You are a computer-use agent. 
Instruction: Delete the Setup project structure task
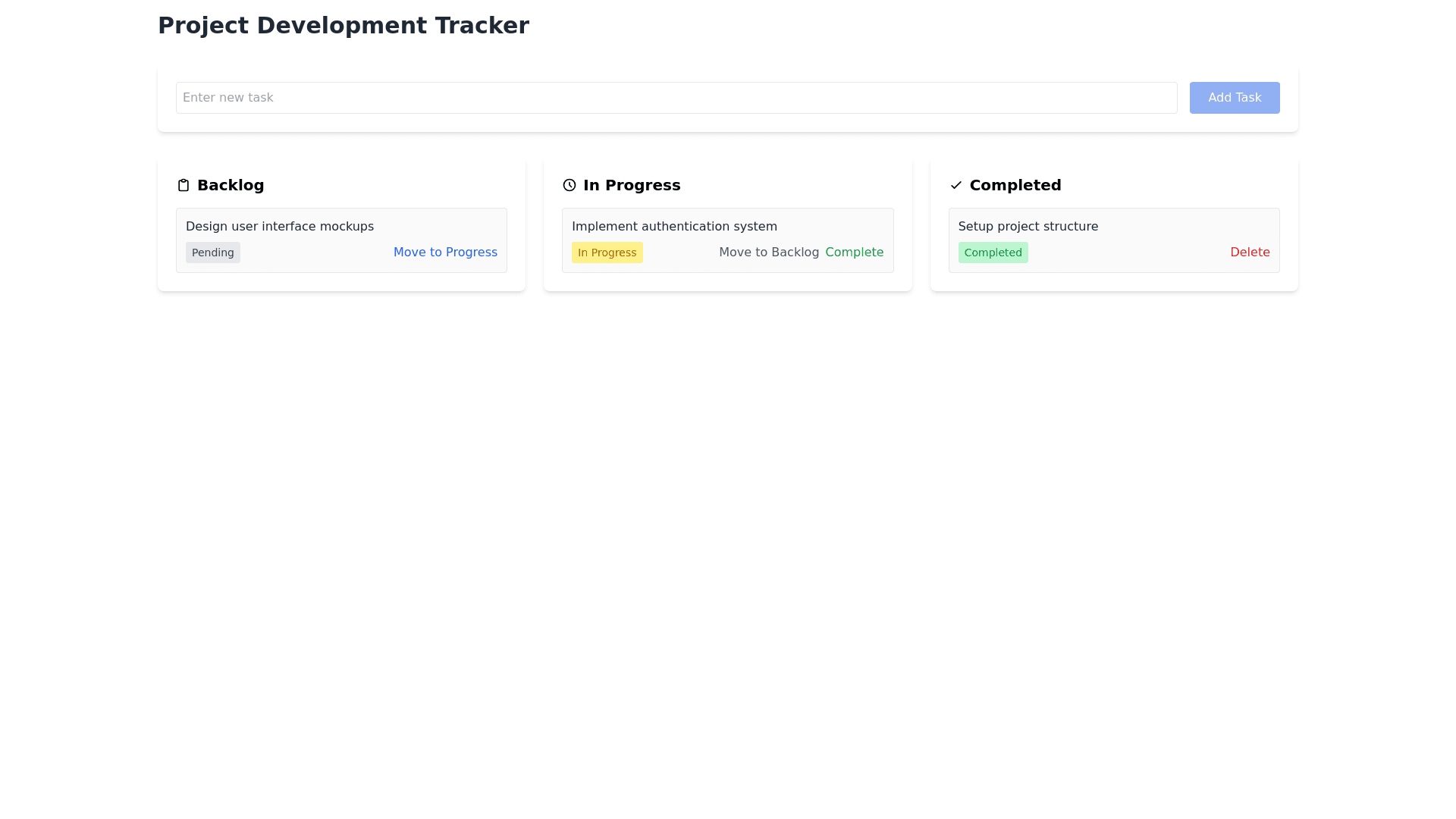[x=1249, y=253]
